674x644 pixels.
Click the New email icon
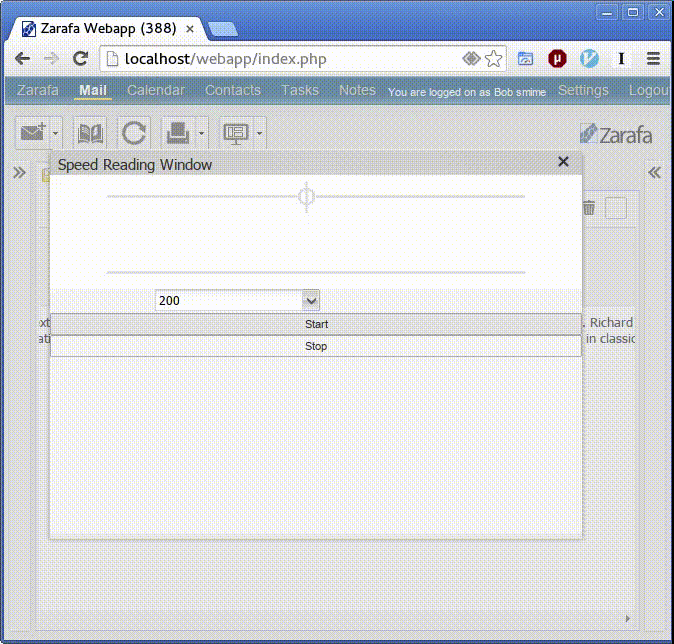33,132
